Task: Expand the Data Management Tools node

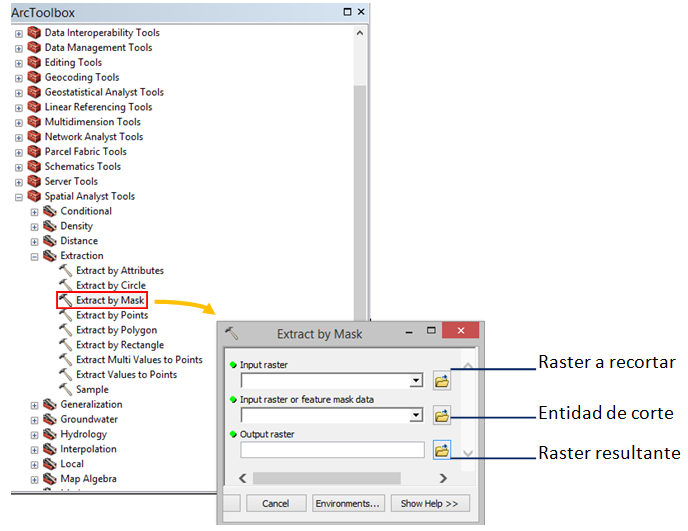Action: [18, 48]
